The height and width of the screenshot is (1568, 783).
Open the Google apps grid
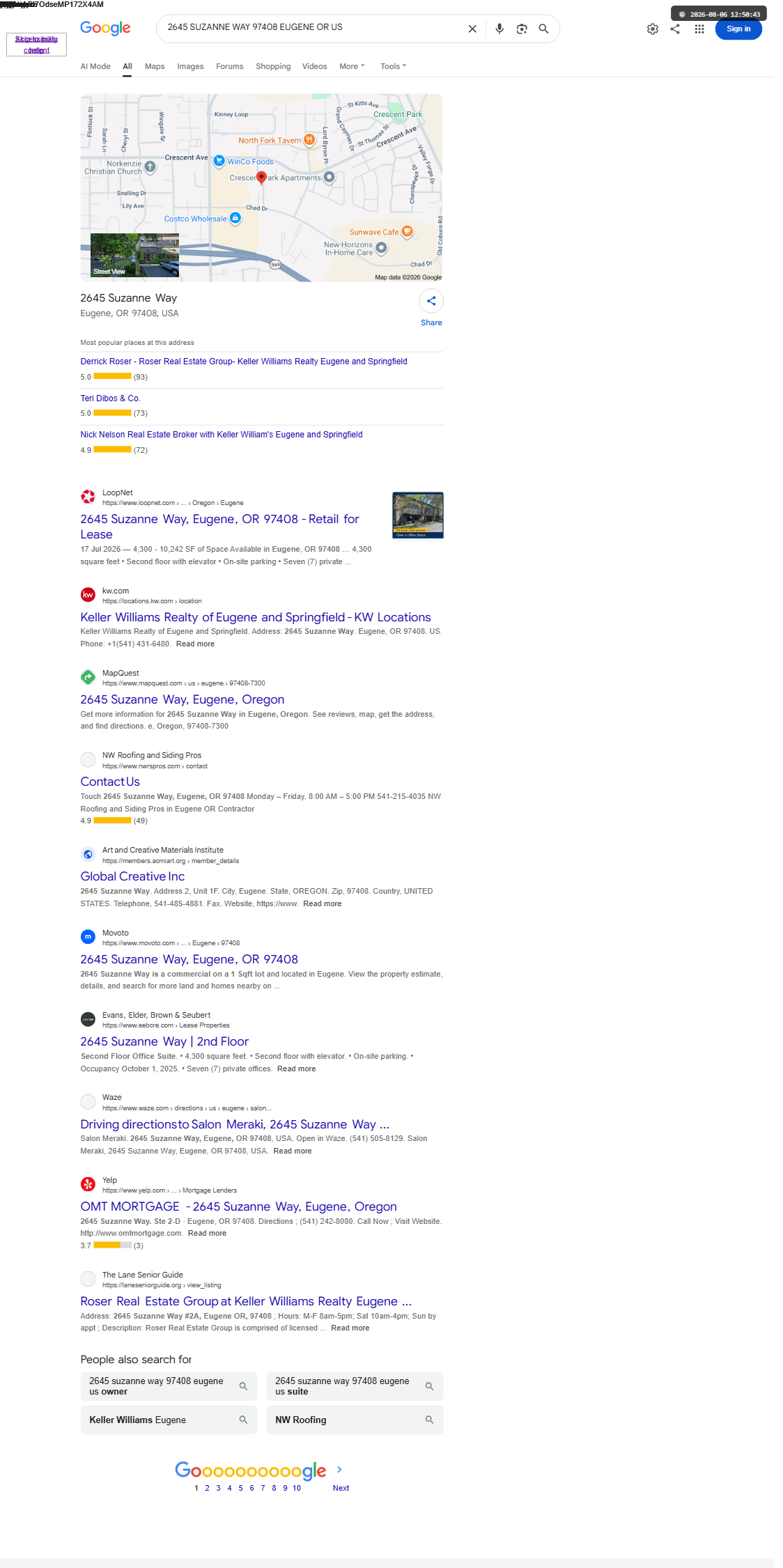[x=699, y=29]
